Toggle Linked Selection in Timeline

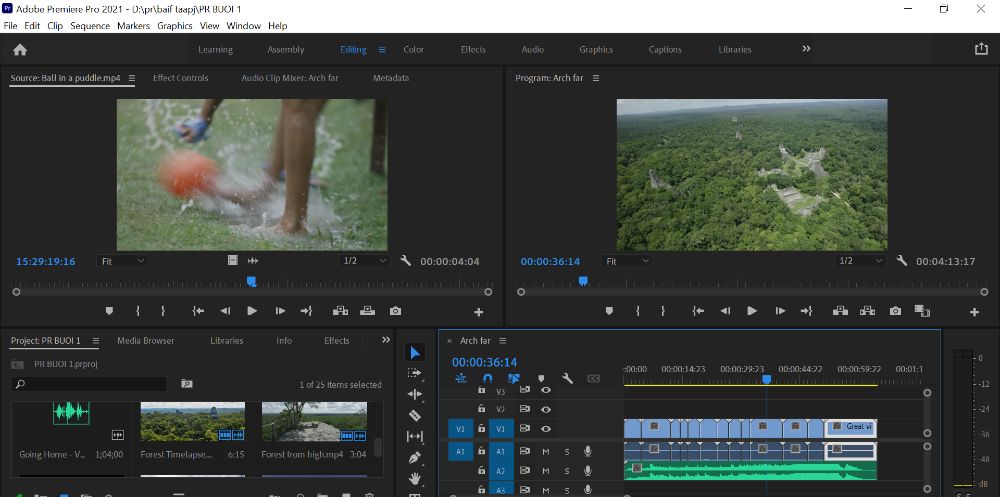pyautogui.click(x=513, y=378)
